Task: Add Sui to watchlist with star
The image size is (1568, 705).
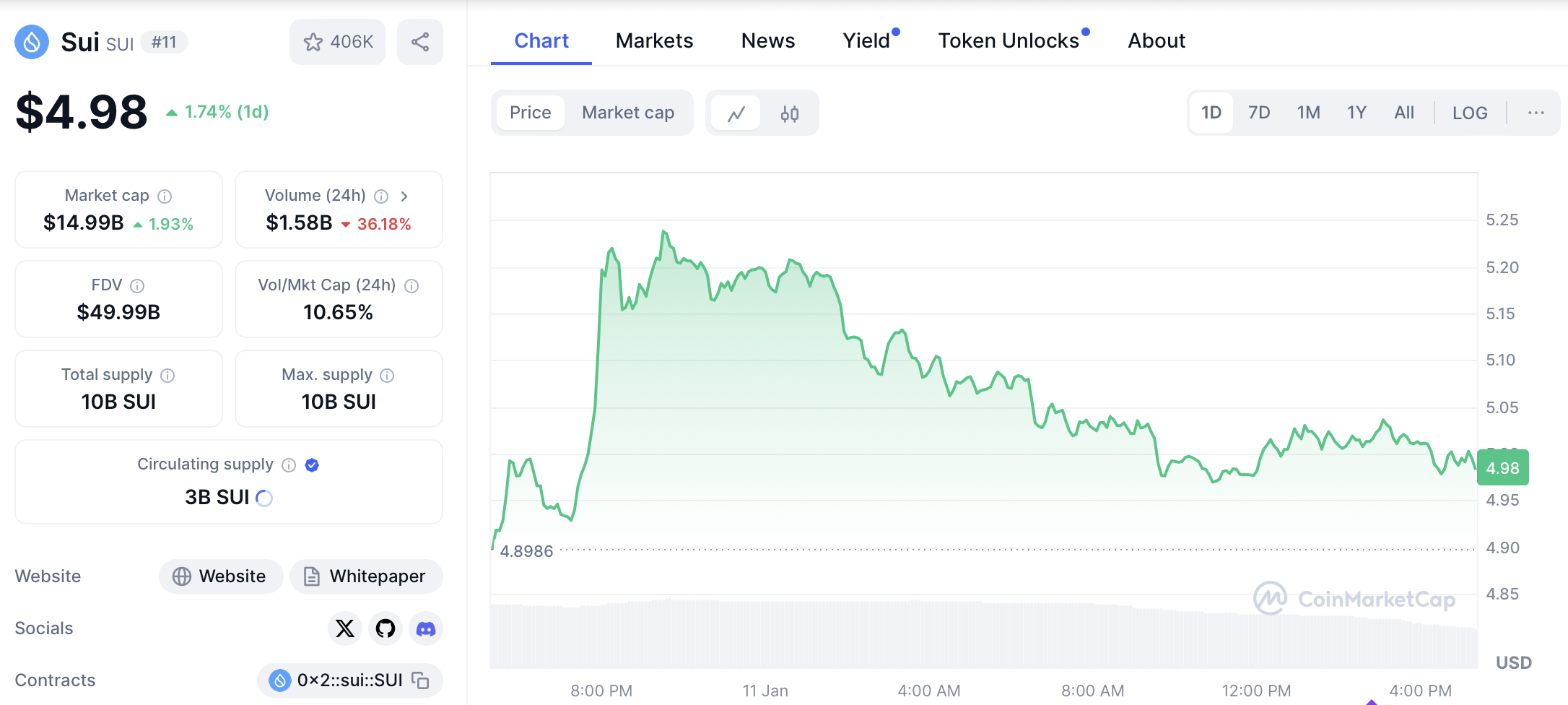Action: tap(337, 42)
